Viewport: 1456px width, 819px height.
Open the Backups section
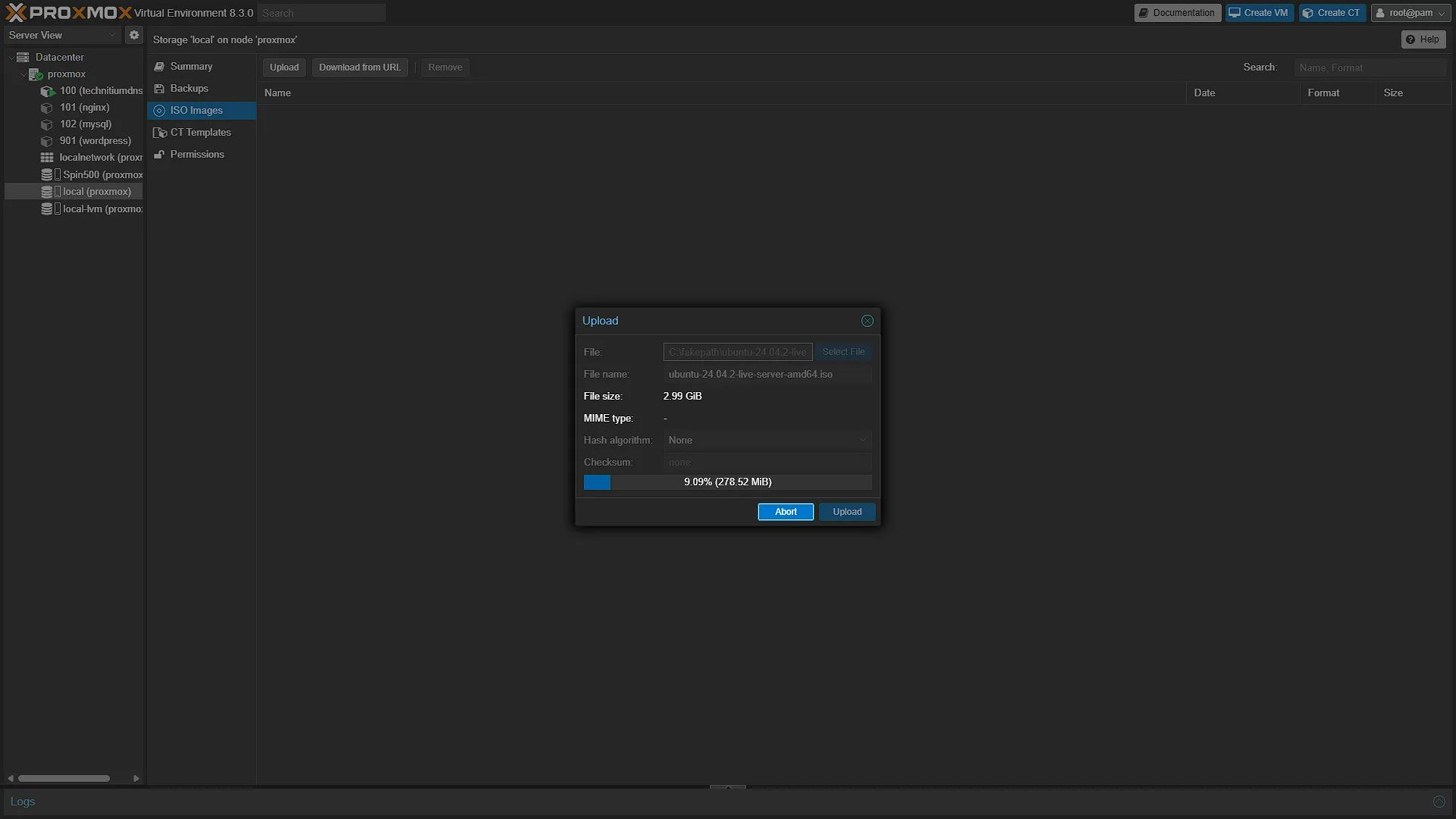(201, 88)
